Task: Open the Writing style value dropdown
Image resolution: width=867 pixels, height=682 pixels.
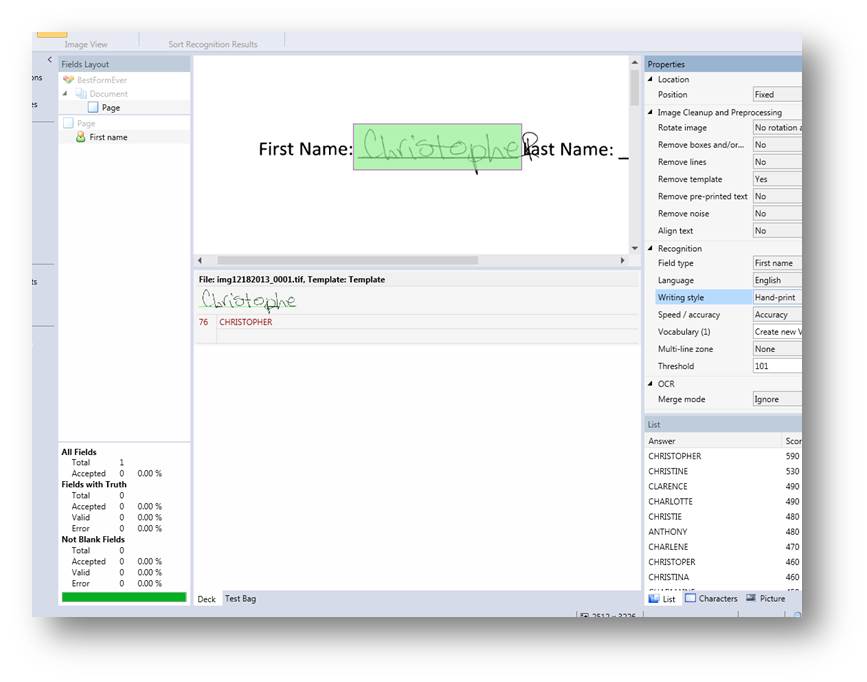Action: (776, 298)
